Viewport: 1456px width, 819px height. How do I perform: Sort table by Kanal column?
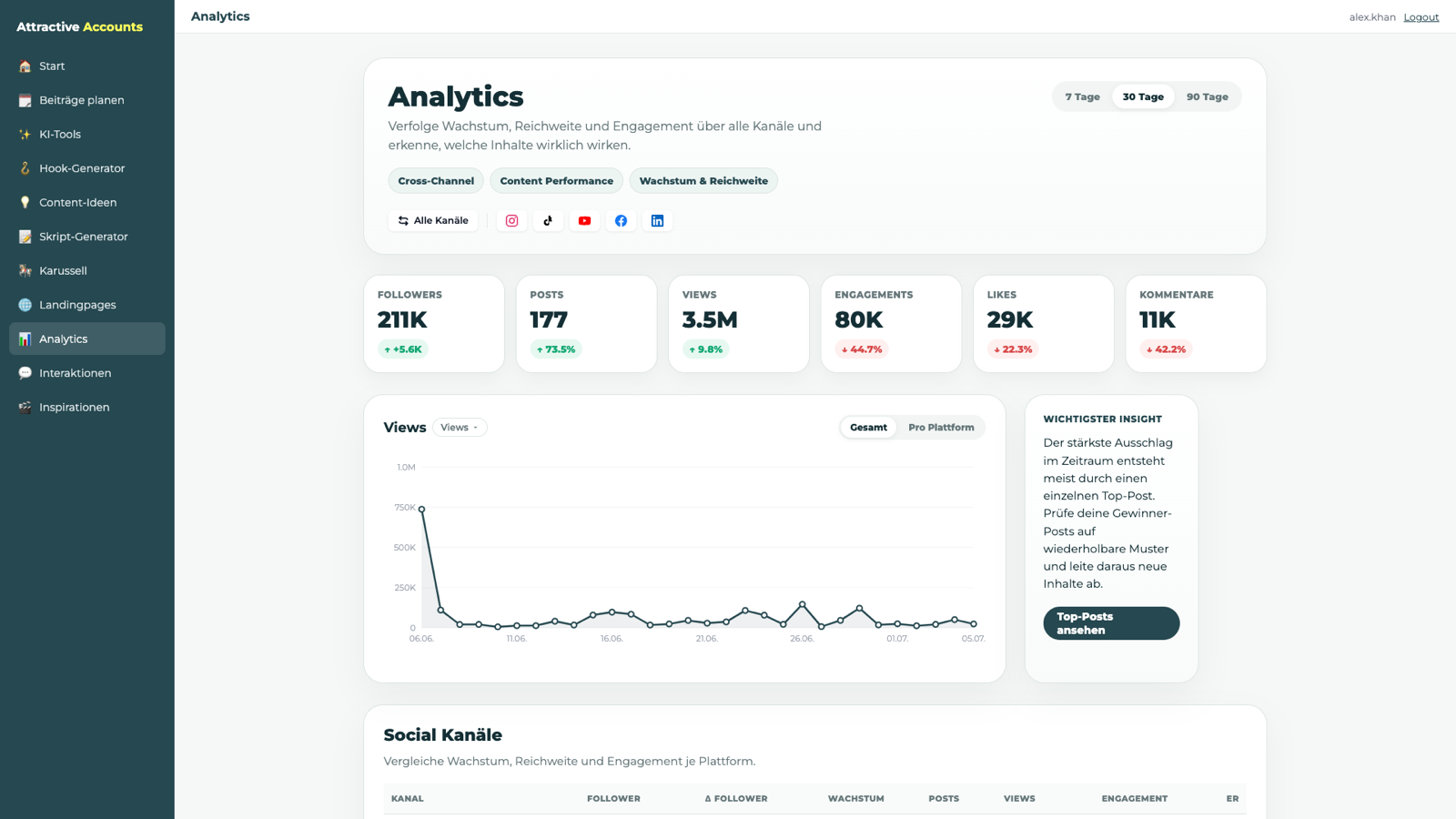tap(408, 799)
